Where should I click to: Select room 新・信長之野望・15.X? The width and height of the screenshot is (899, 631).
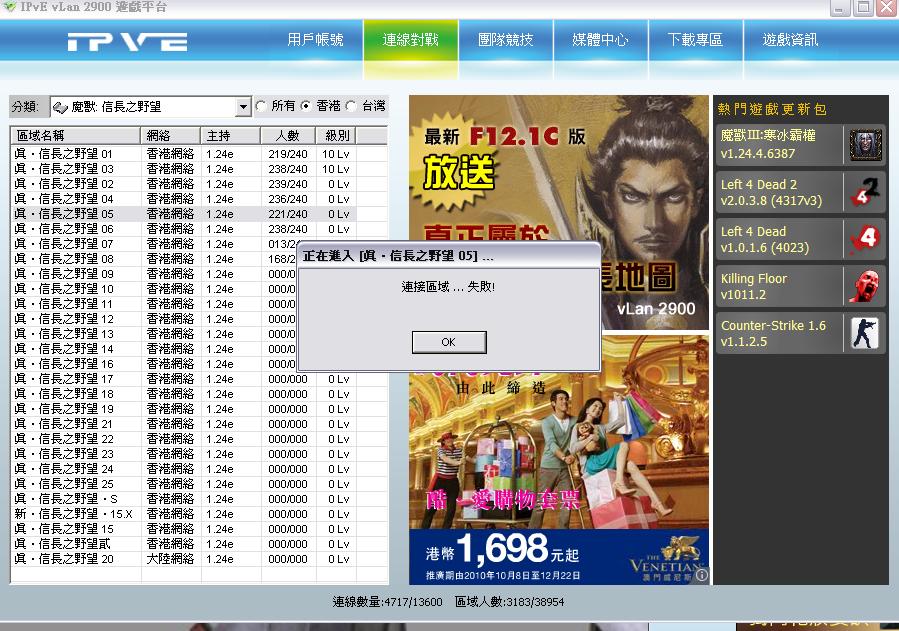[x=183, y=514]
